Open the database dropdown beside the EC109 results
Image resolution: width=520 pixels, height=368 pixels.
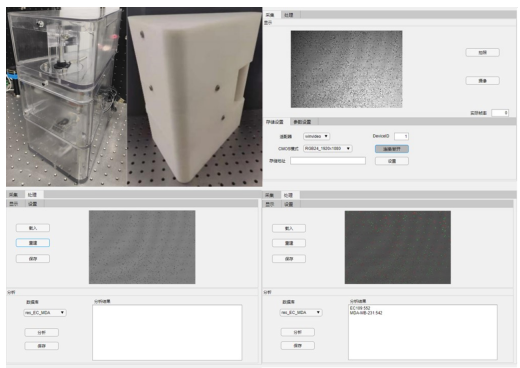point(301,313)
